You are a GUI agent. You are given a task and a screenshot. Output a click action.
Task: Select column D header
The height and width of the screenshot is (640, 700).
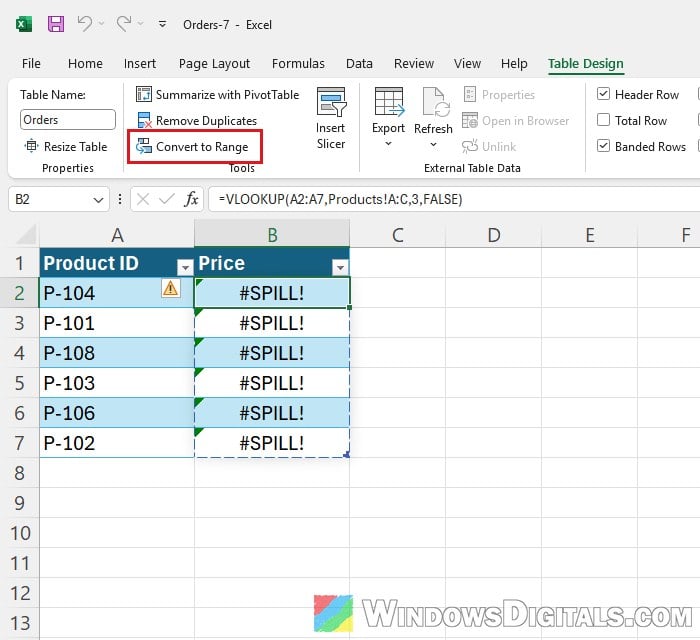pos(494,234)
